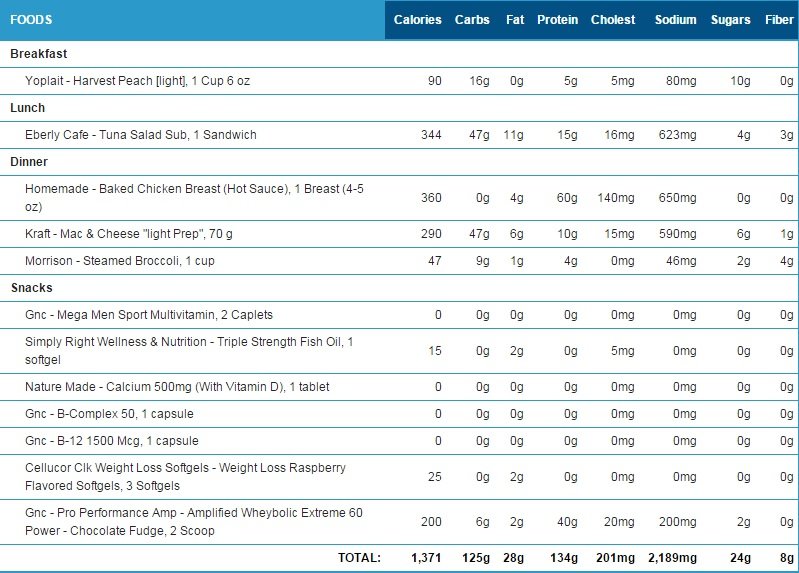The image size is (799, 573).
Task: Click the 47 calories broccoli cell
Action: tap(435, 261)
